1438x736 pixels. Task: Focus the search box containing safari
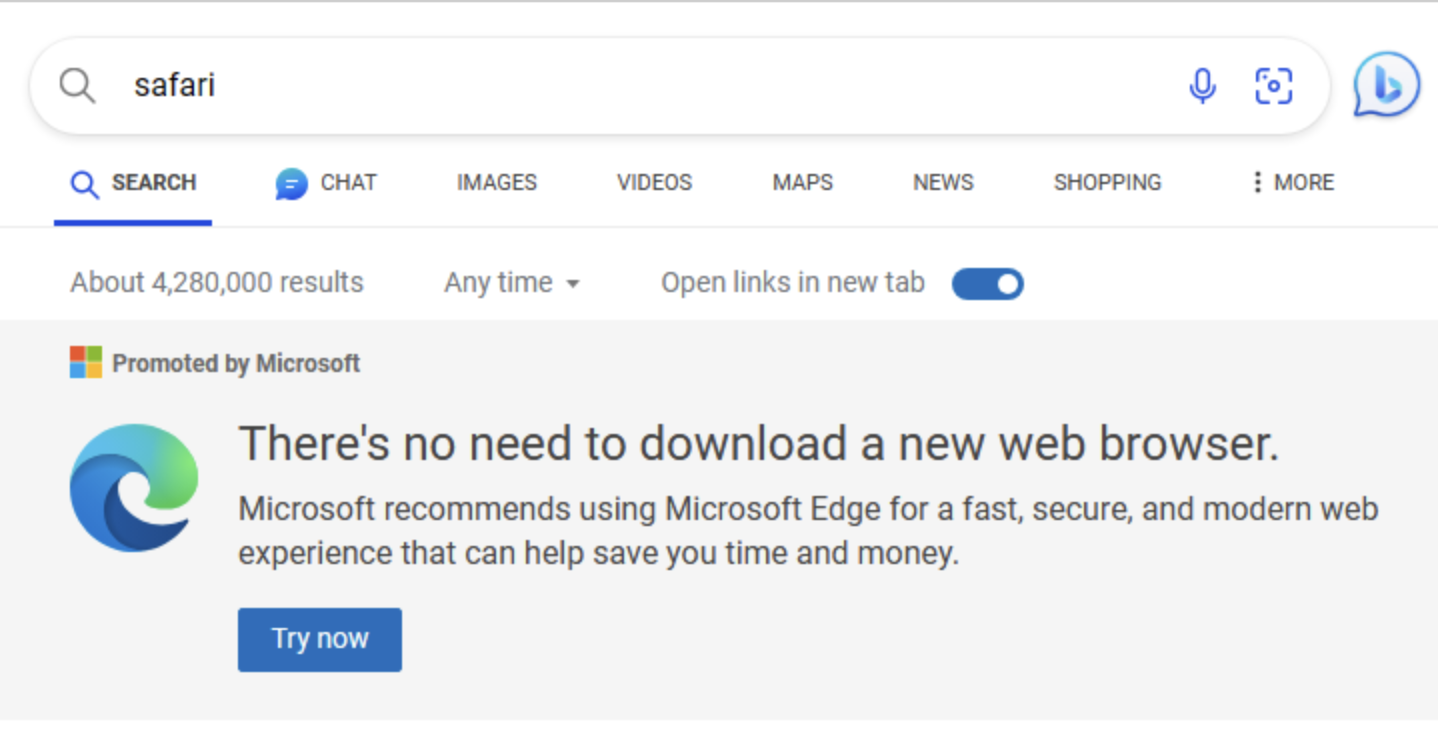coord(680,86)
